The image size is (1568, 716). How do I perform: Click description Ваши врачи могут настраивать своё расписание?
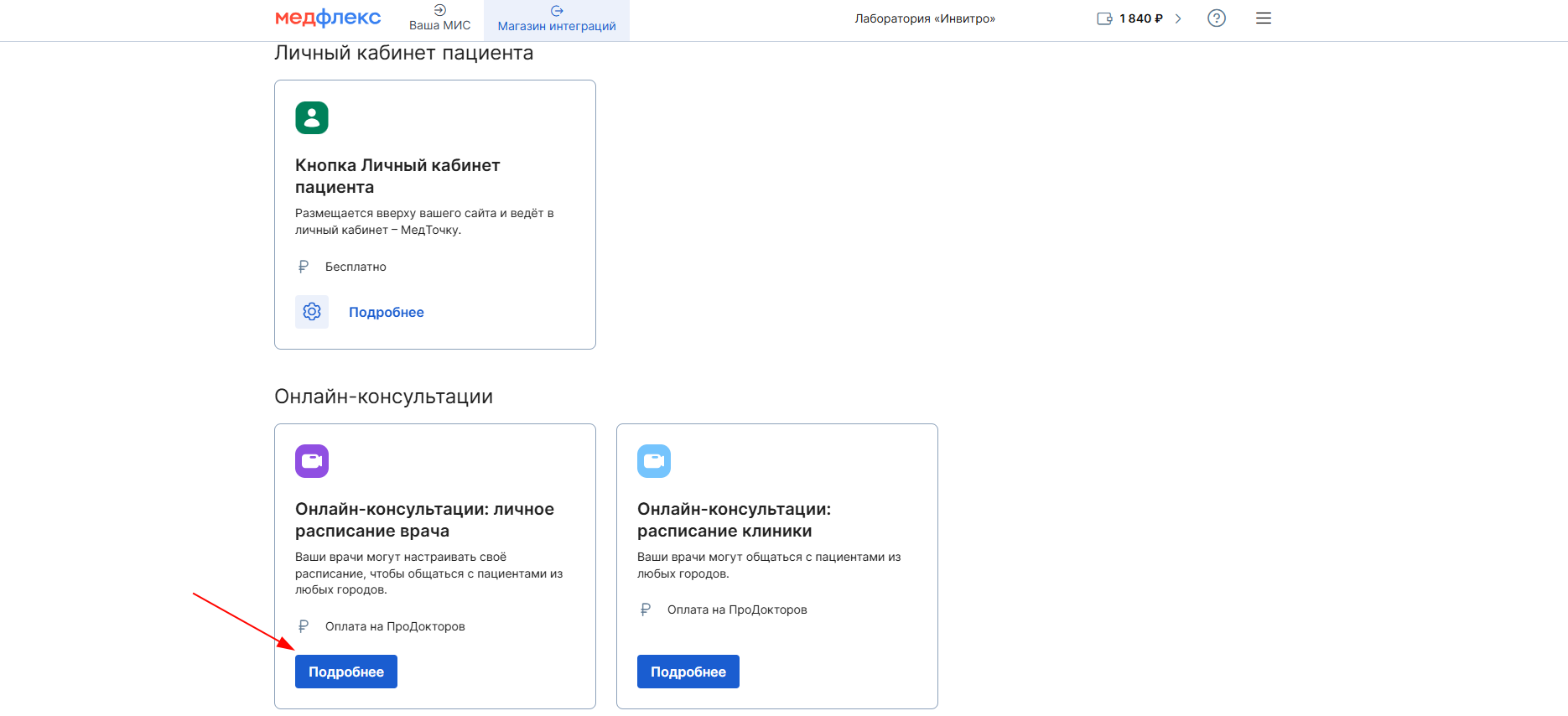click(428, 573)
